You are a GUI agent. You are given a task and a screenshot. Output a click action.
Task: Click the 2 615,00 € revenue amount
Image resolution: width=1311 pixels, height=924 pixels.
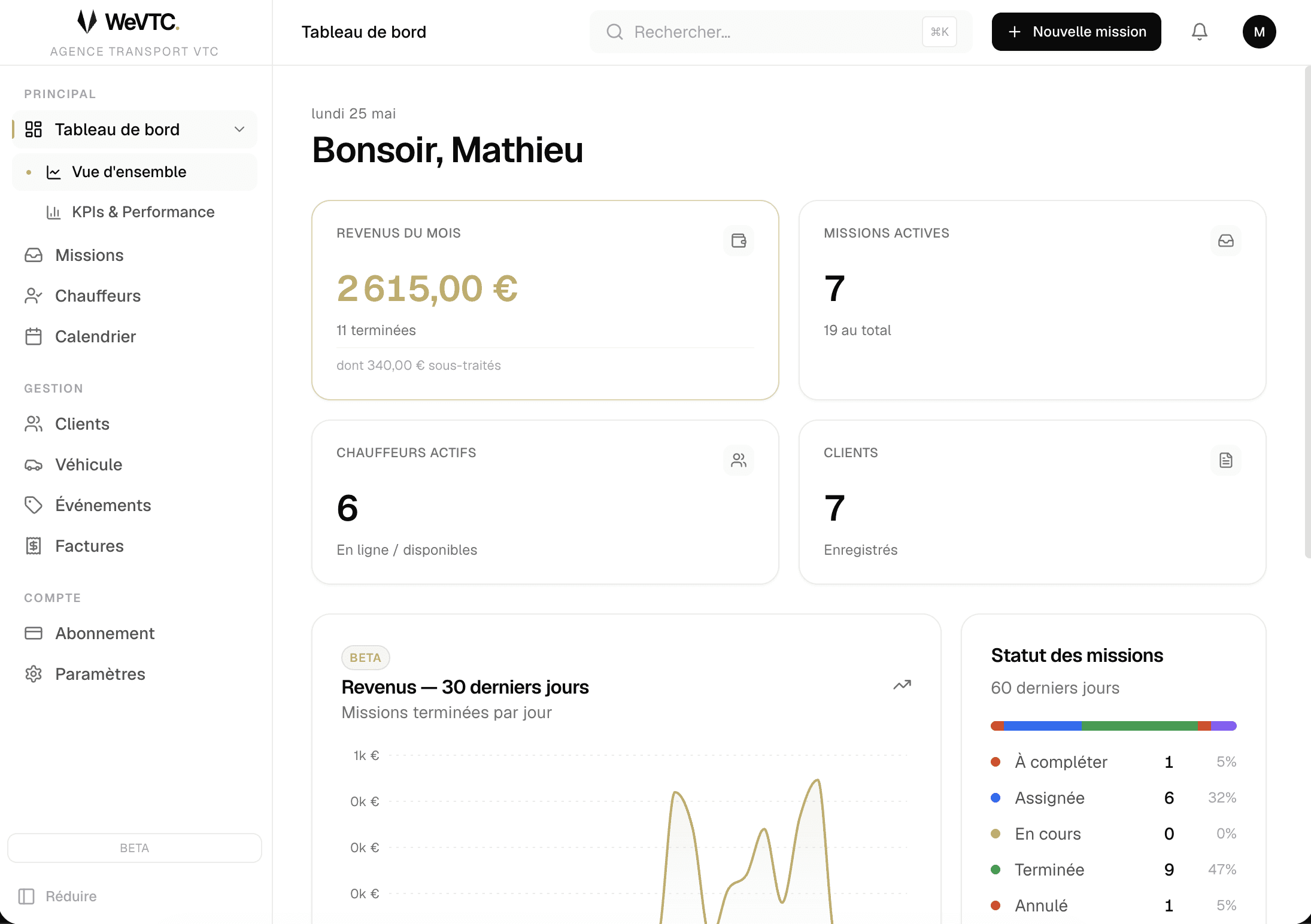[427, 289]
